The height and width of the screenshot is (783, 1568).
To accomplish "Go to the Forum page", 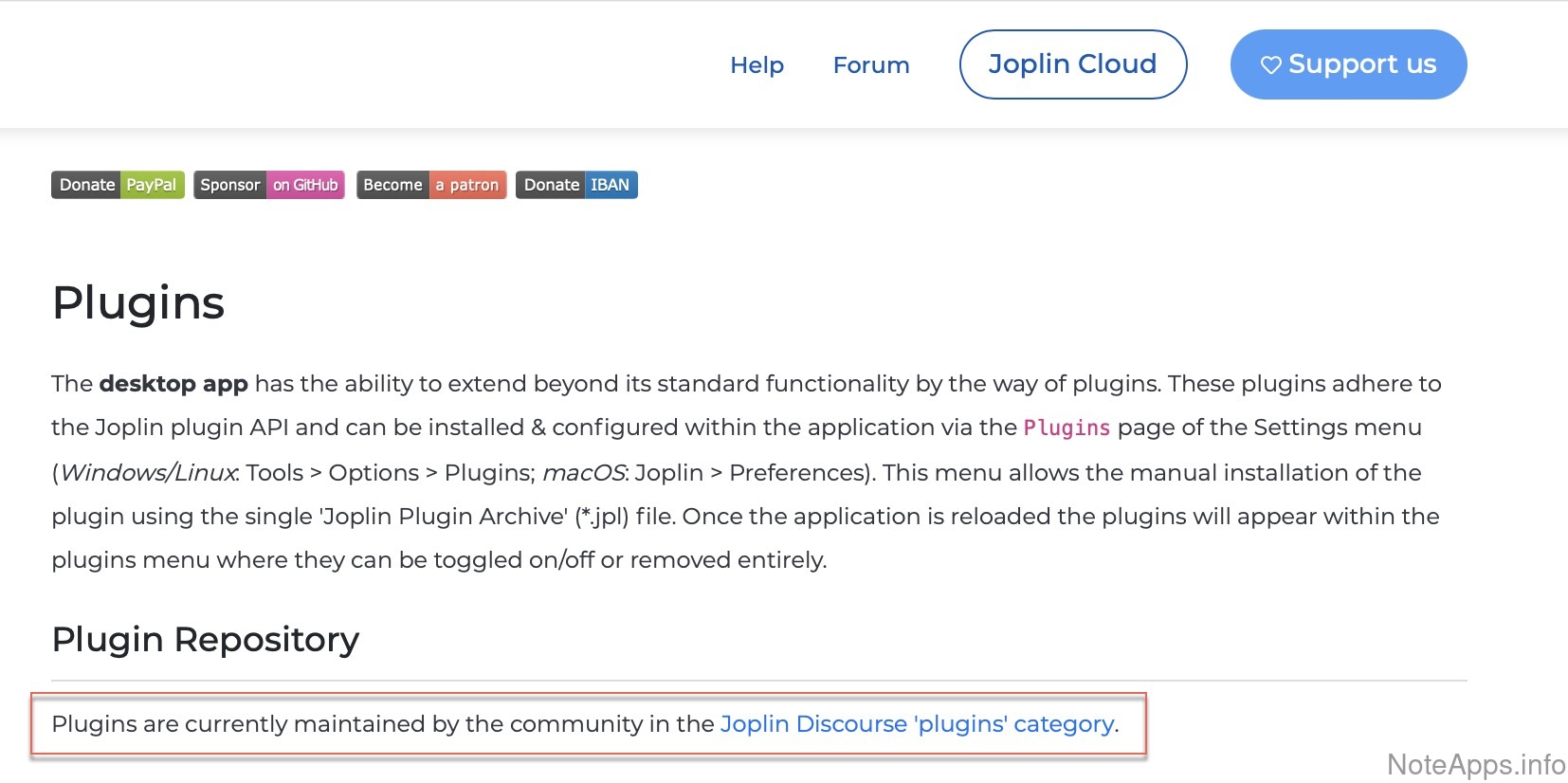I will [870, 64].
